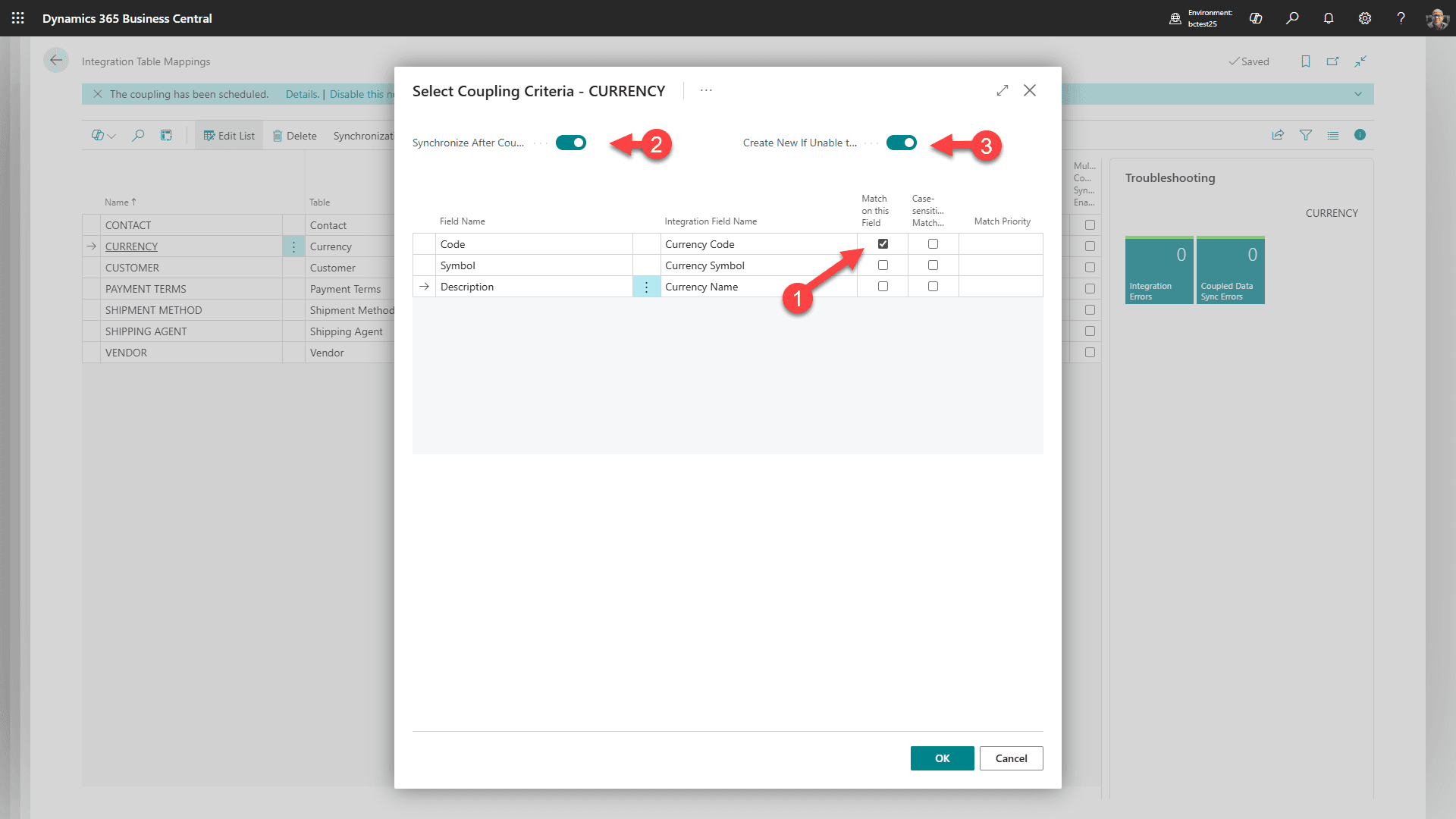Open the filter pane icon
The height and width of the screenshot is (819, 1456).
click(1306, 135)
